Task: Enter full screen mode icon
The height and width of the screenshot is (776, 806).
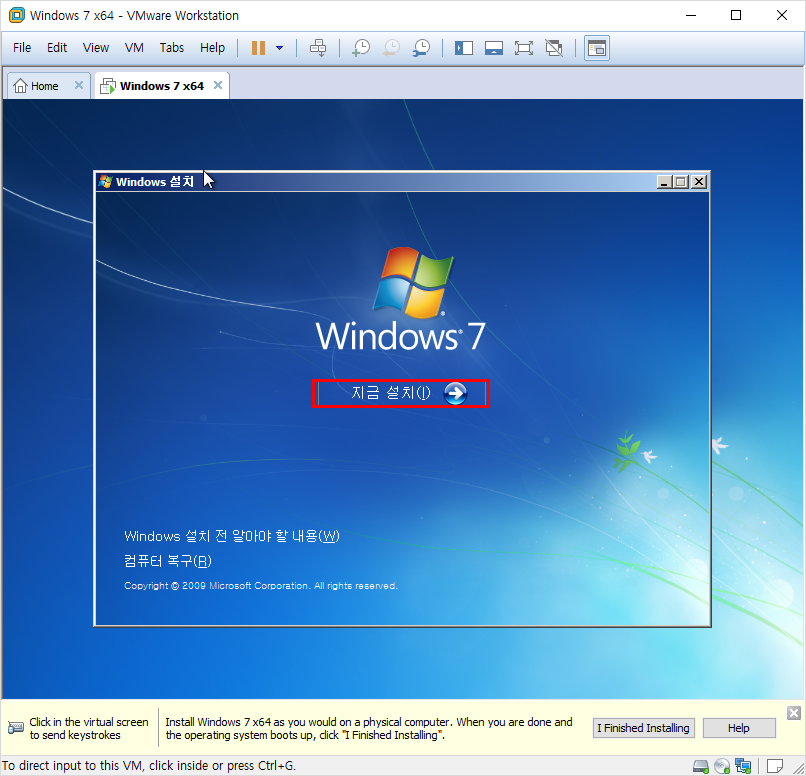Action: click(523, 48)
